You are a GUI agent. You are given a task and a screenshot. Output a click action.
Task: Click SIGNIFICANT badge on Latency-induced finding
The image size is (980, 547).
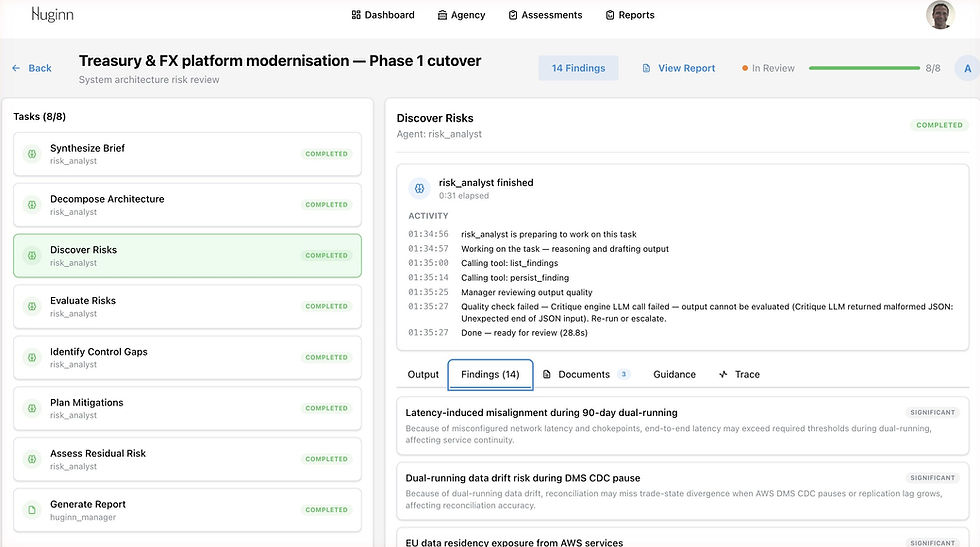(932, 413)
